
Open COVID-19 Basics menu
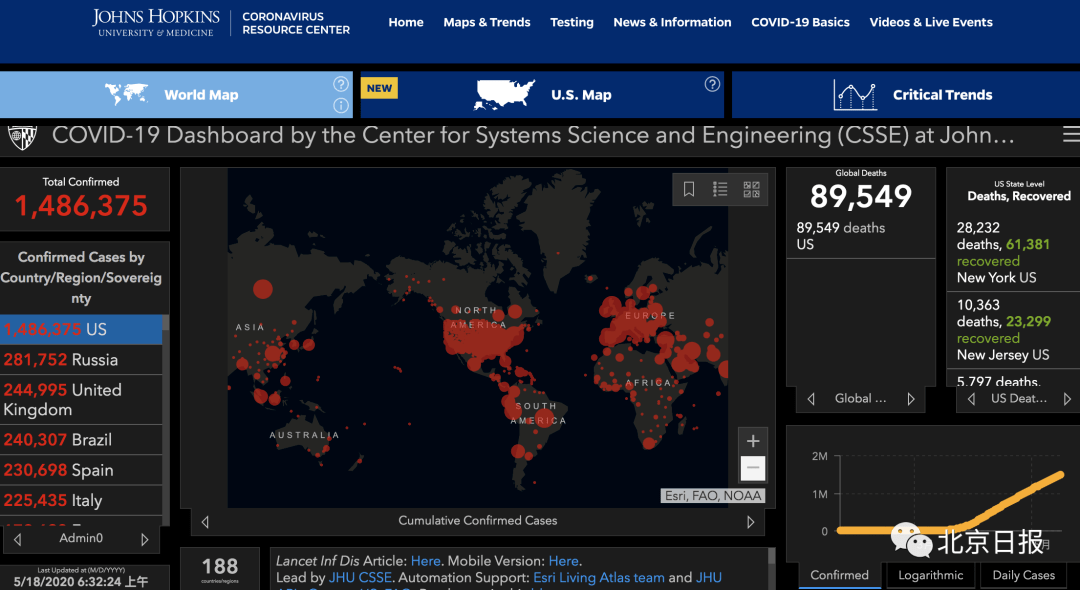(x=800, y=22)
